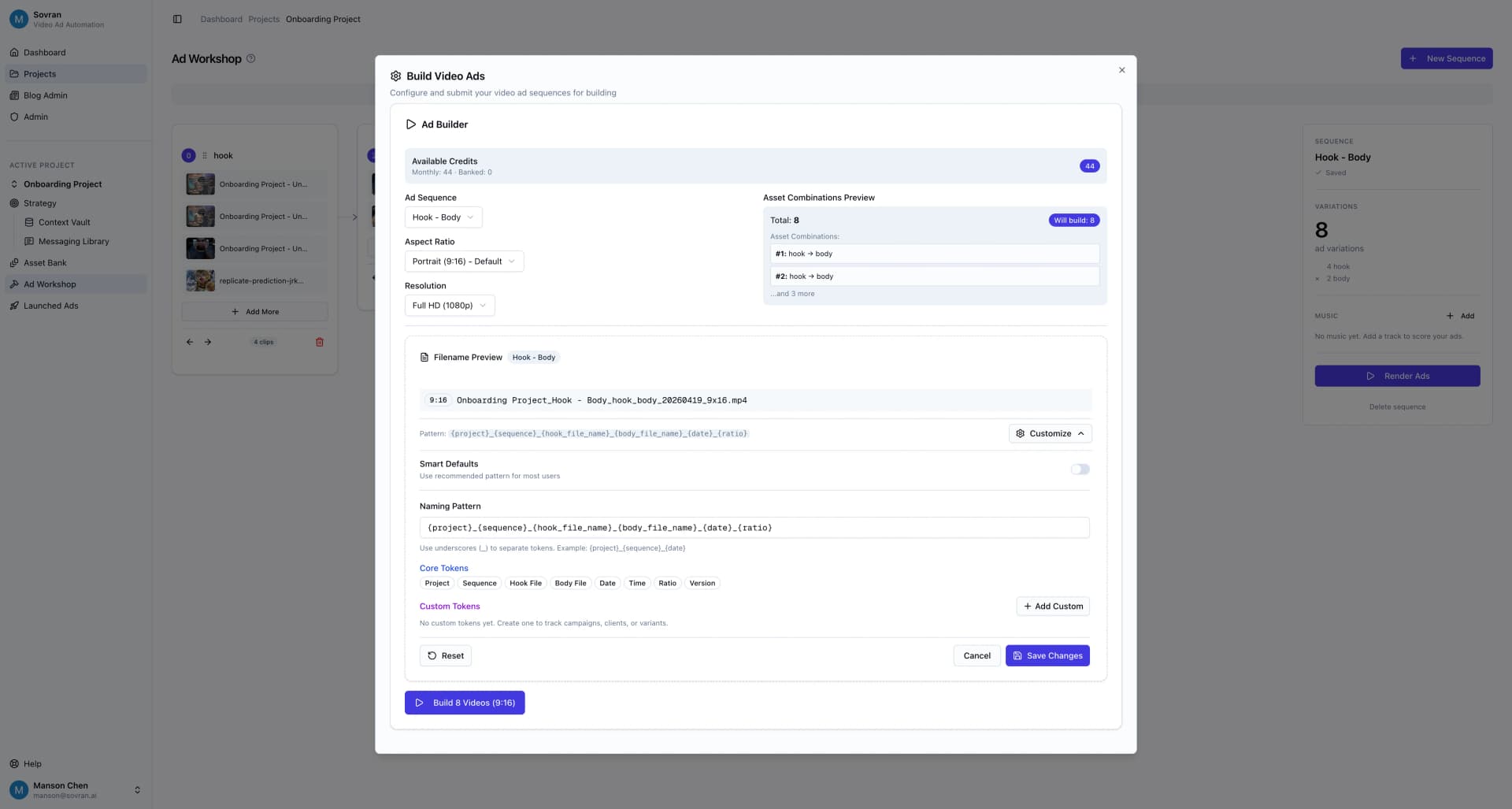The image size is (1512, 809).
Task: Click the plus Add icon next to Music
Action: 1450,315
